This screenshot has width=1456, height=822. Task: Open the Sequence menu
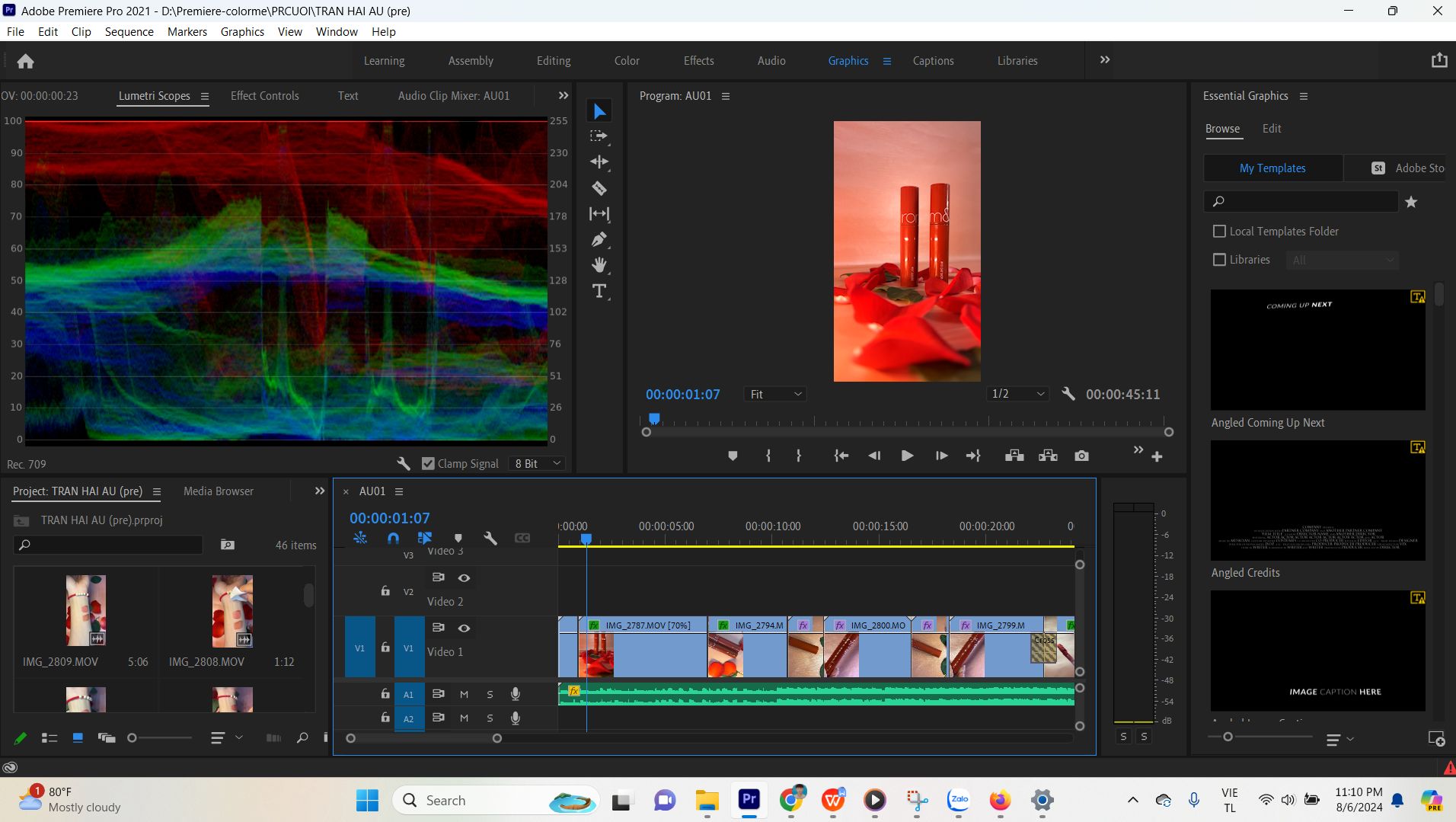(x=129, y=31)
